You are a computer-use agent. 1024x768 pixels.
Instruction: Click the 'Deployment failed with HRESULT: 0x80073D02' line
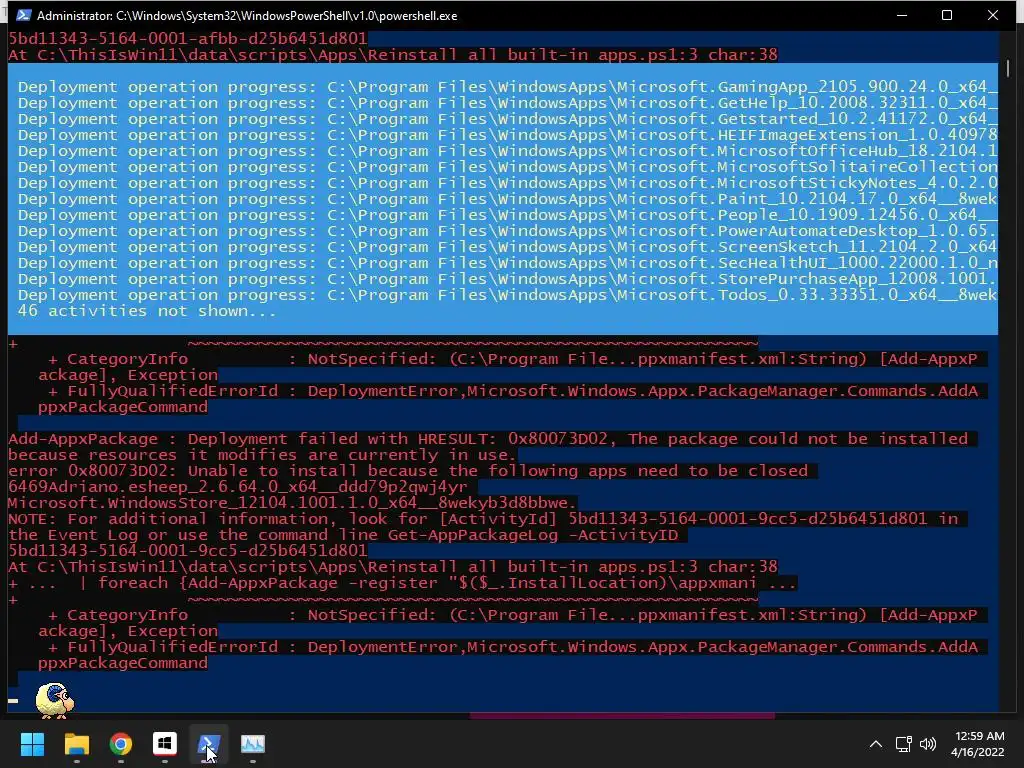click(x=488, y=439)
